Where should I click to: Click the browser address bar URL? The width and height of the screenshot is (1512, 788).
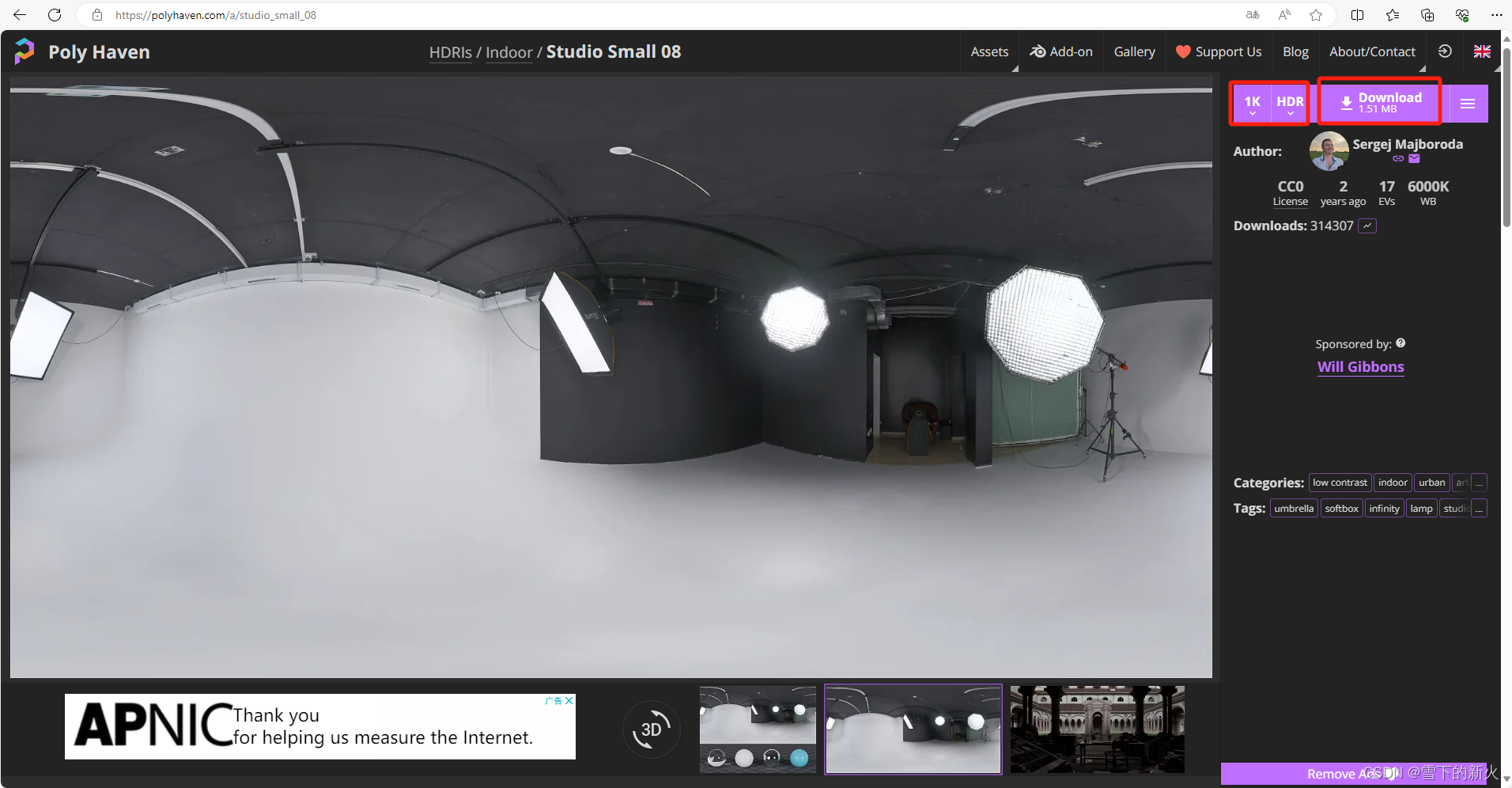point(215,15)
